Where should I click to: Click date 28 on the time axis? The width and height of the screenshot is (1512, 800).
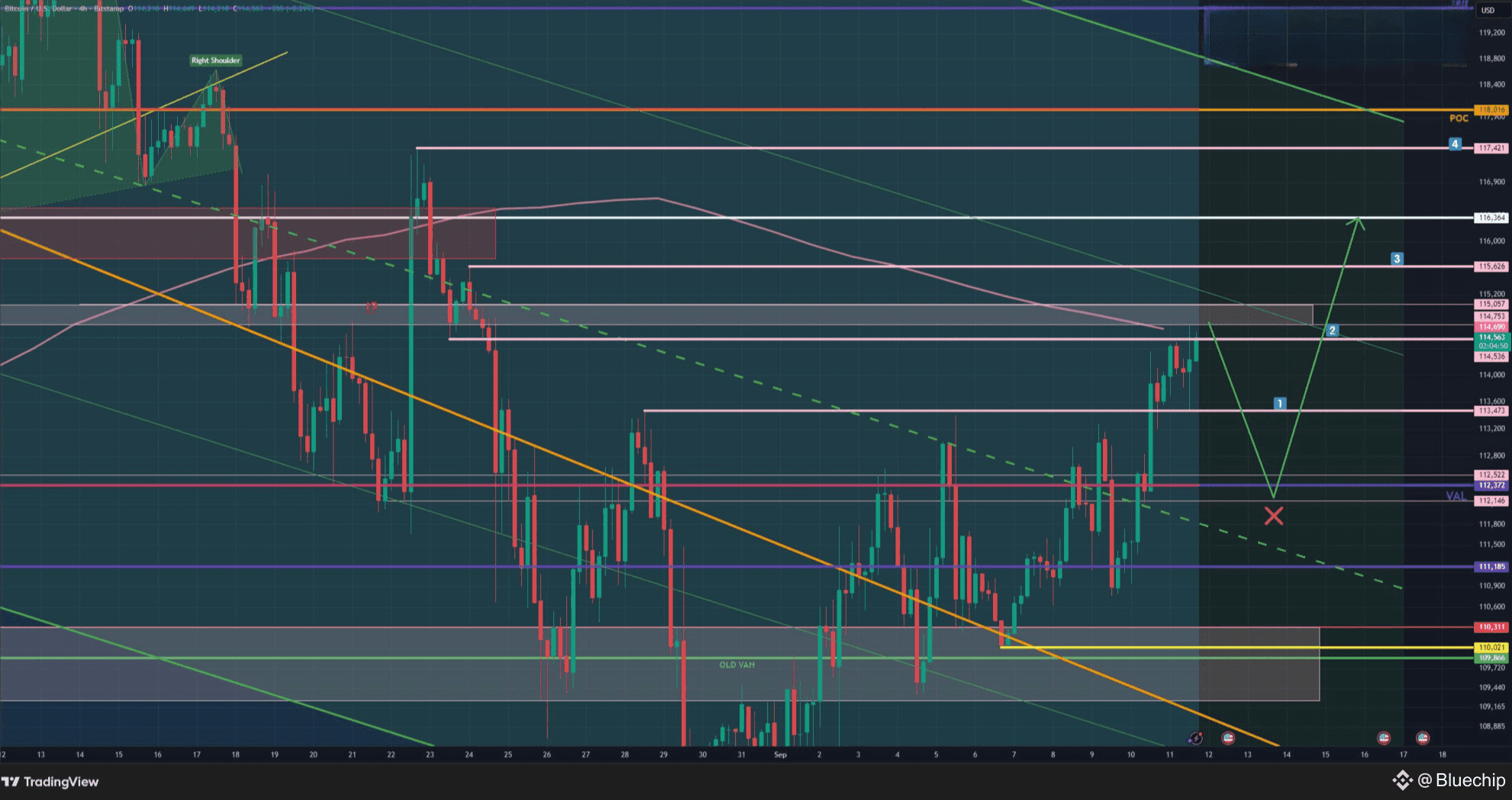(624, 755)
